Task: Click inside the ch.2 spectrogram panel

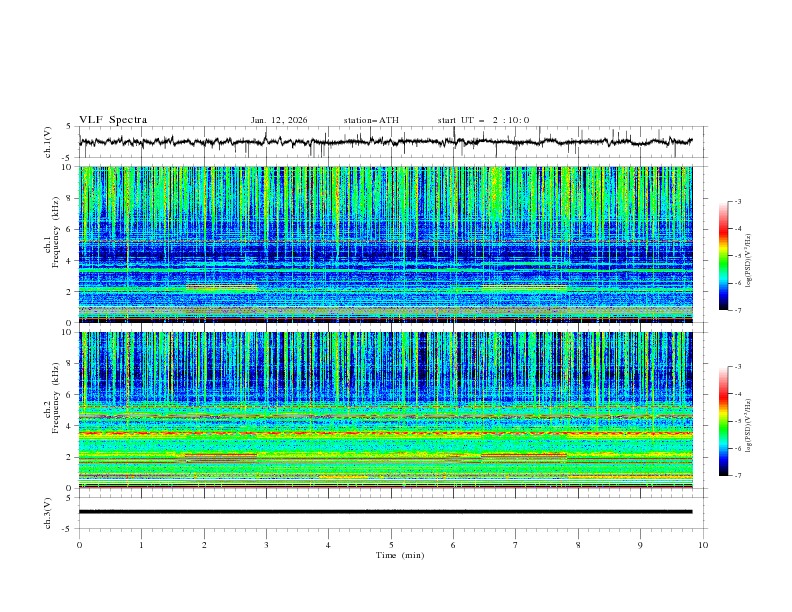Action: click(385, 410)
